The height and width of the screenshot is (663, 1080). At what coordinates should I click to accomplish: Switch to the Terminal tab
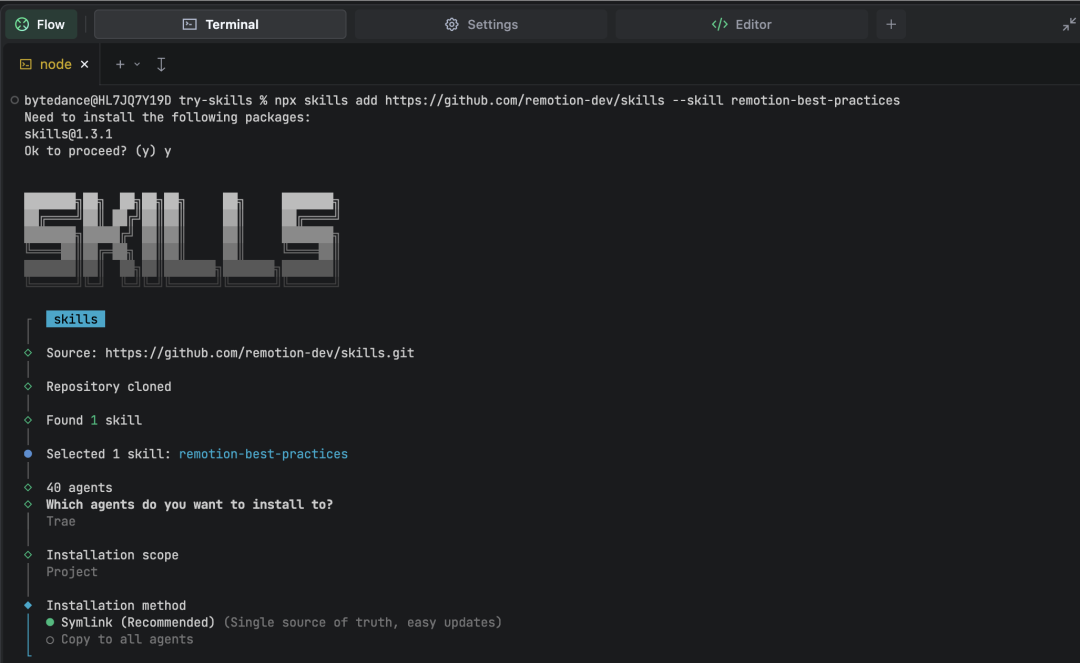220,24
